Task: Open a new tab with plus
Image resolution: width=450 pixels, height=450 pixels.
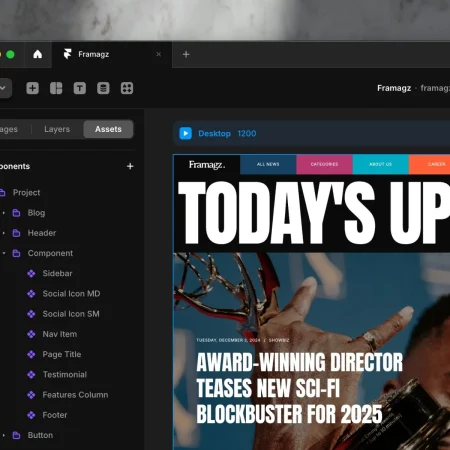Action: coord(186,54)
